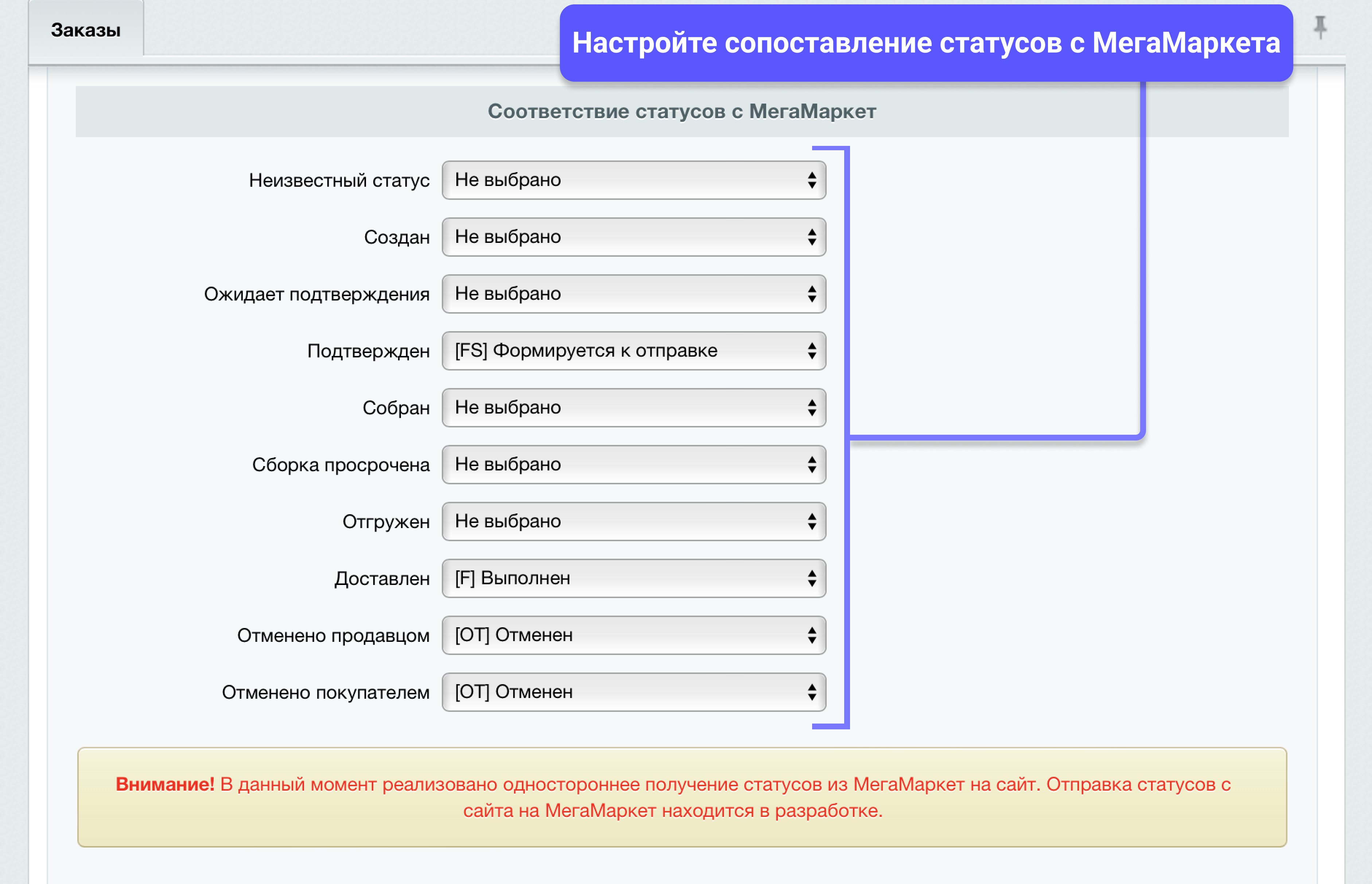
Task: Click the blue Настройте сопоставление статусов callout
Action: click(926, 43)
